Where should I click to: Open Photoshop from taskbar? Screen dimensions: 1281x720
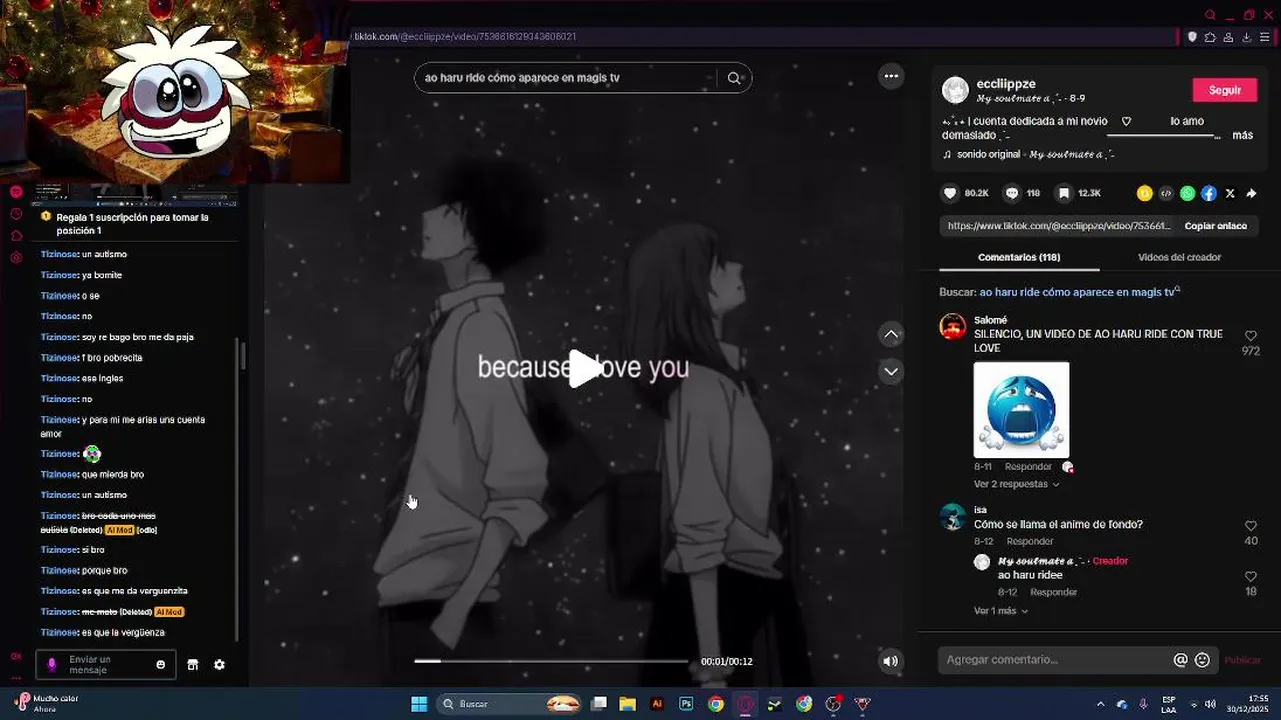click(x=686, y=704)
